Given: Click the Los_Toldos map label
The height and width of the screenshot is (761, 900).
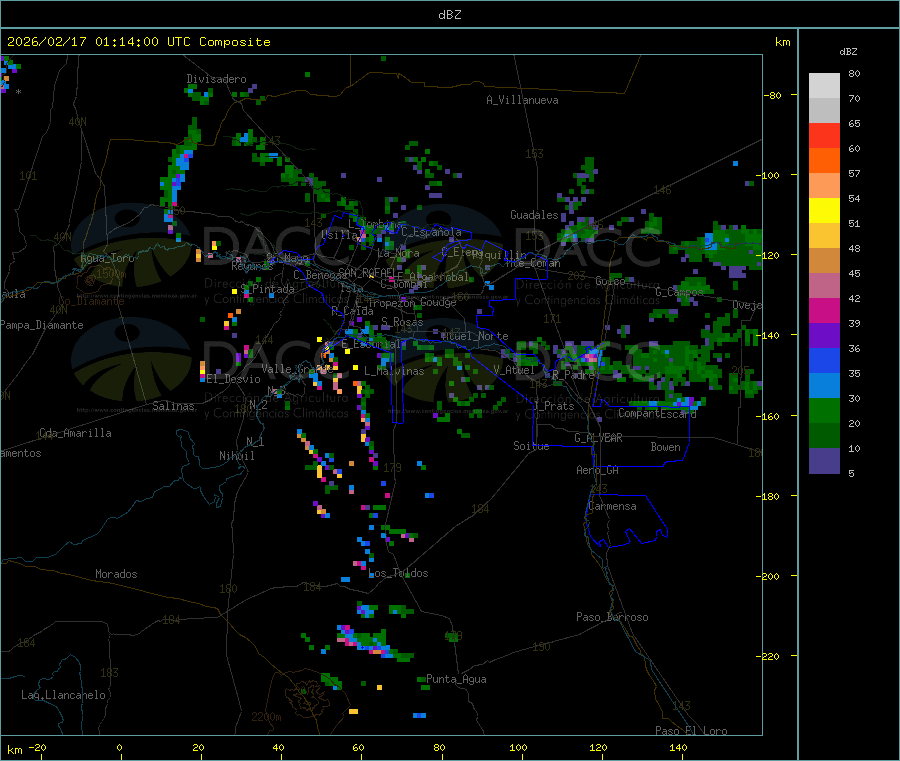Looking at the screenshot, I should pos(398,573).
